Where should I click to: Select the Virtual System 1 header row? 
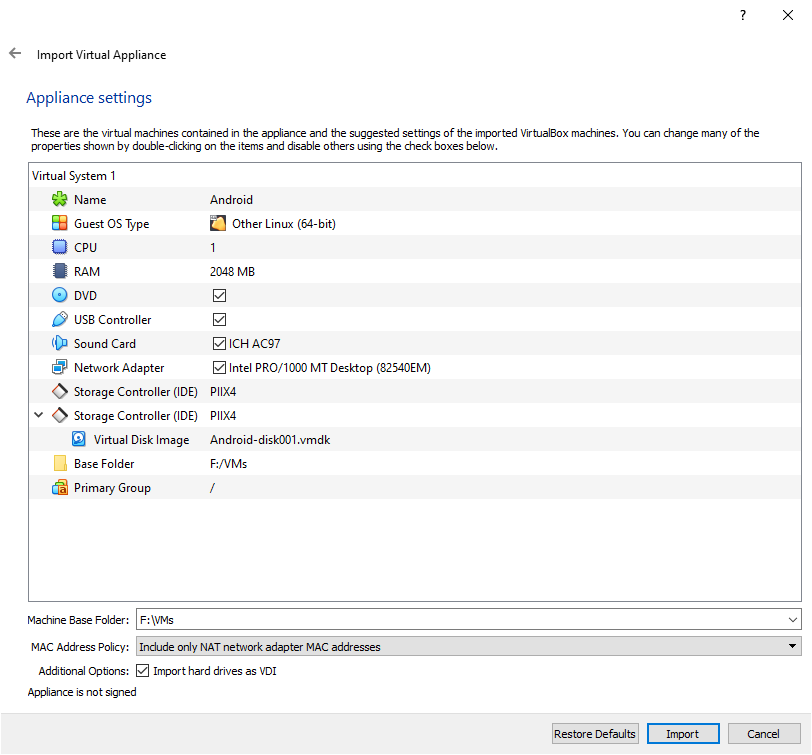tap(415, 176)
